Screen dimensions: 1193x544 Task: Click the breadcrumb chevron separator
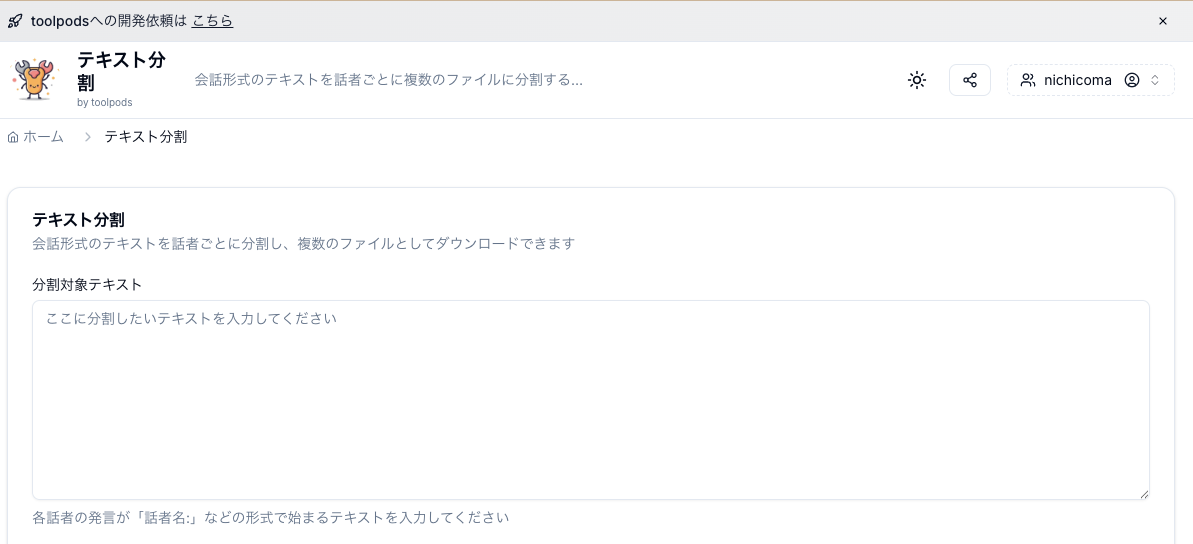pos(88,137)
